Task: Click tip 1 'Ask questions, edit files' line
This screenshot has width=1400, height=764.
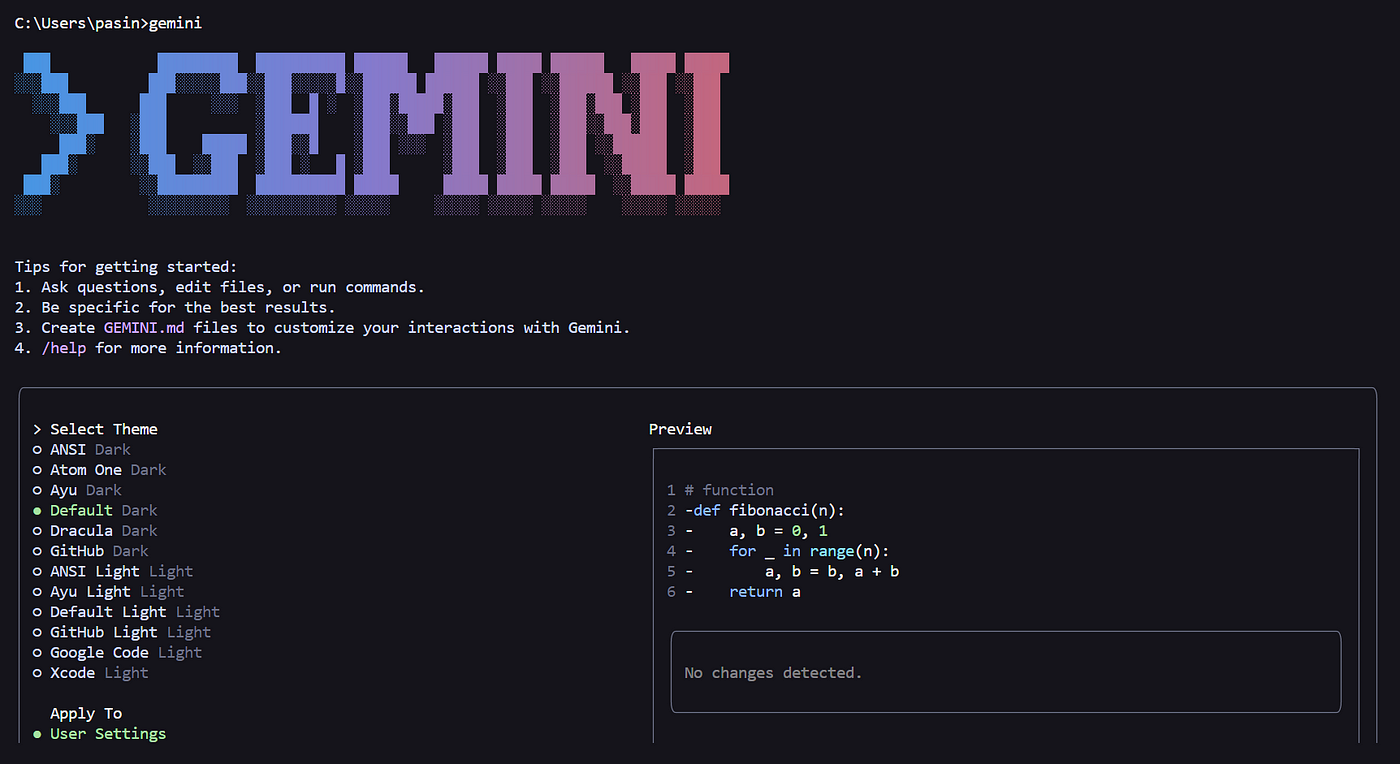Action: pos(220,287)
